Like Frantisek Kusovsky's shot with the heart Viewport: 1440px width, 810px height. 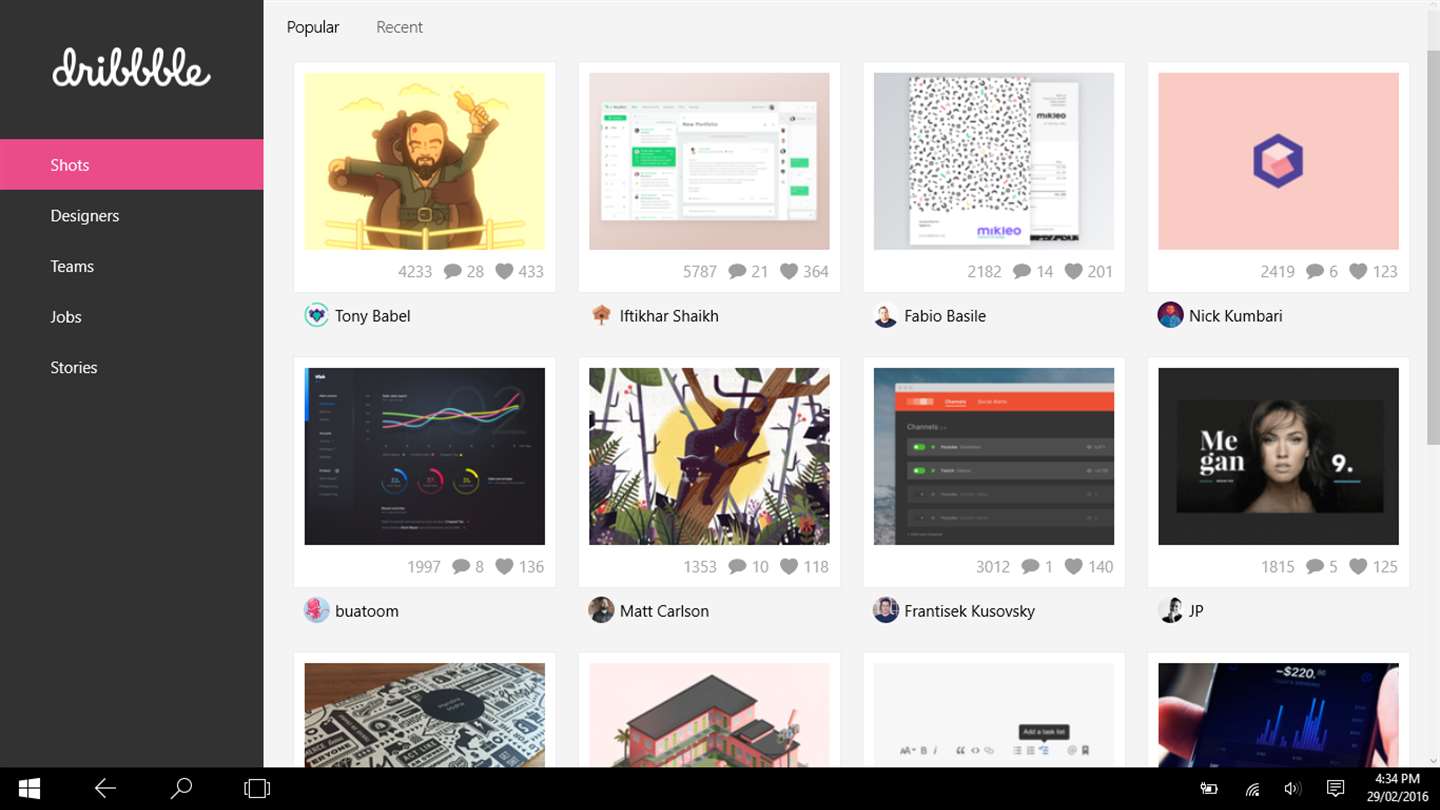(1074, 566)
